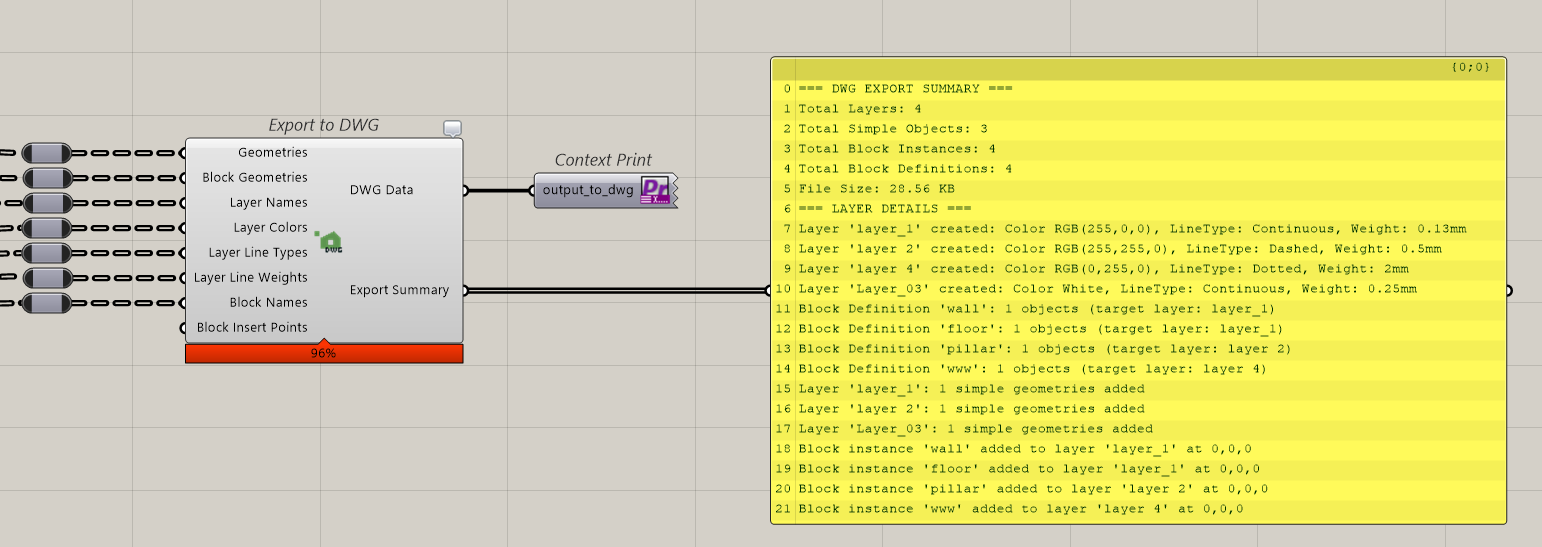Click the 'Total Simple Objects: 3' row

tap(1139, 129)
